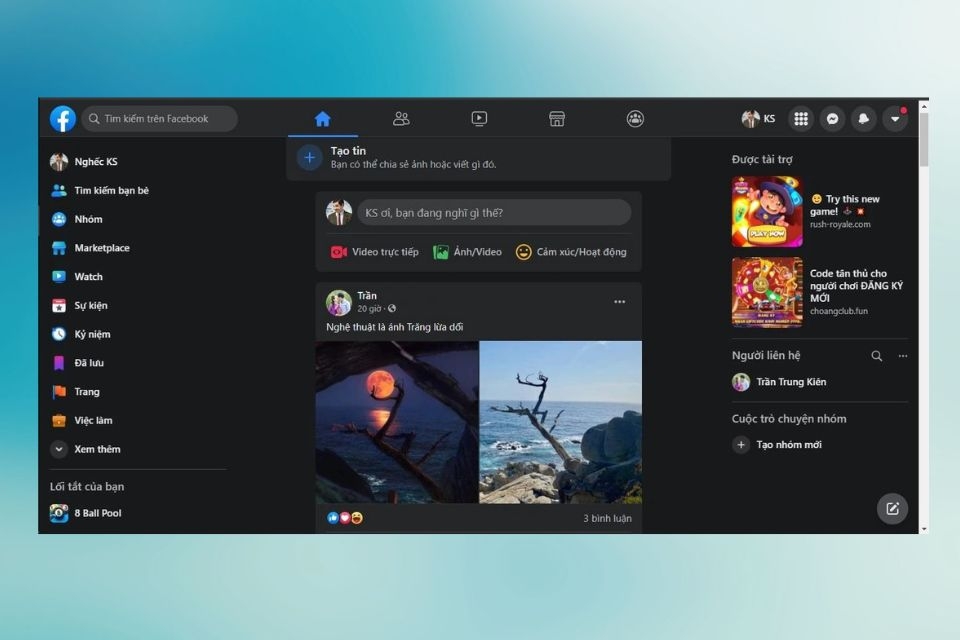The width and height of the screenshot is (960, 640).
Task: Start a Video trực tiếp live video
Action: (375, 252)
